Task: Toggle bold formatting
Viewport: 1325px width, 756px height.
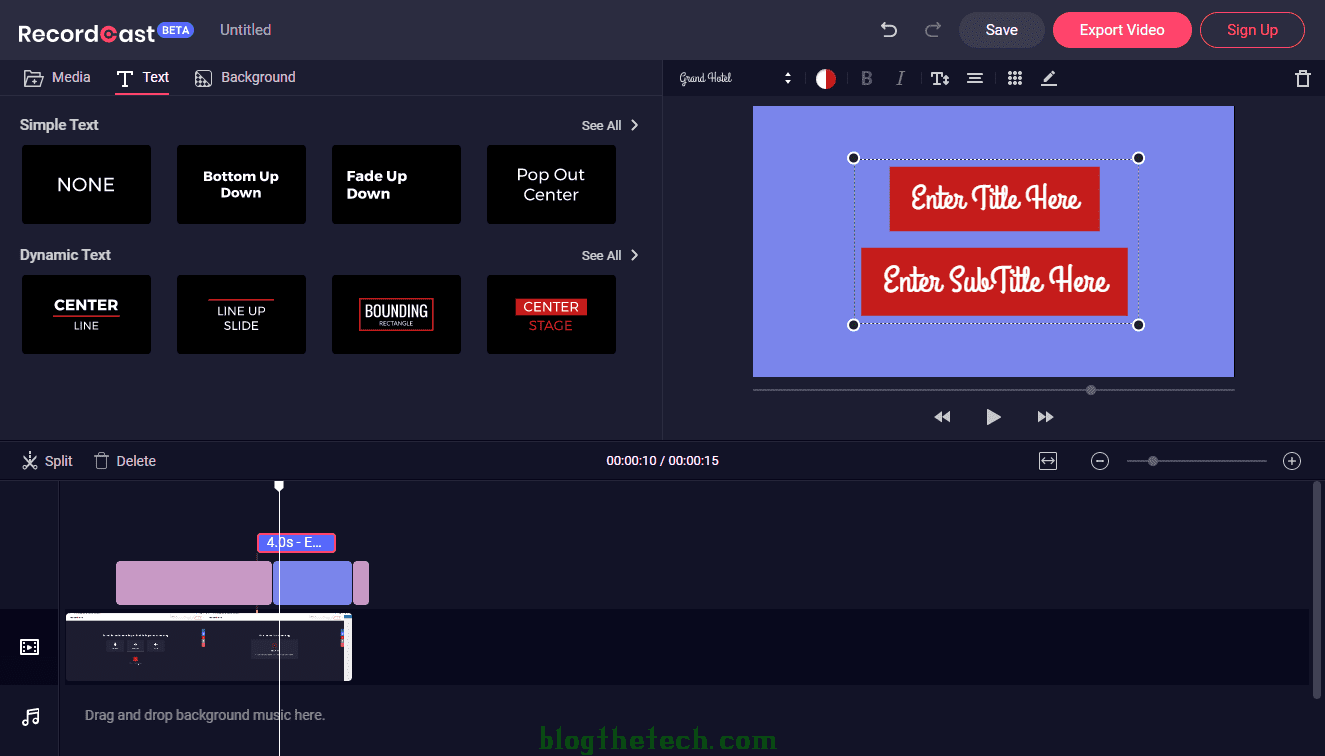Action: click(866, 79)
